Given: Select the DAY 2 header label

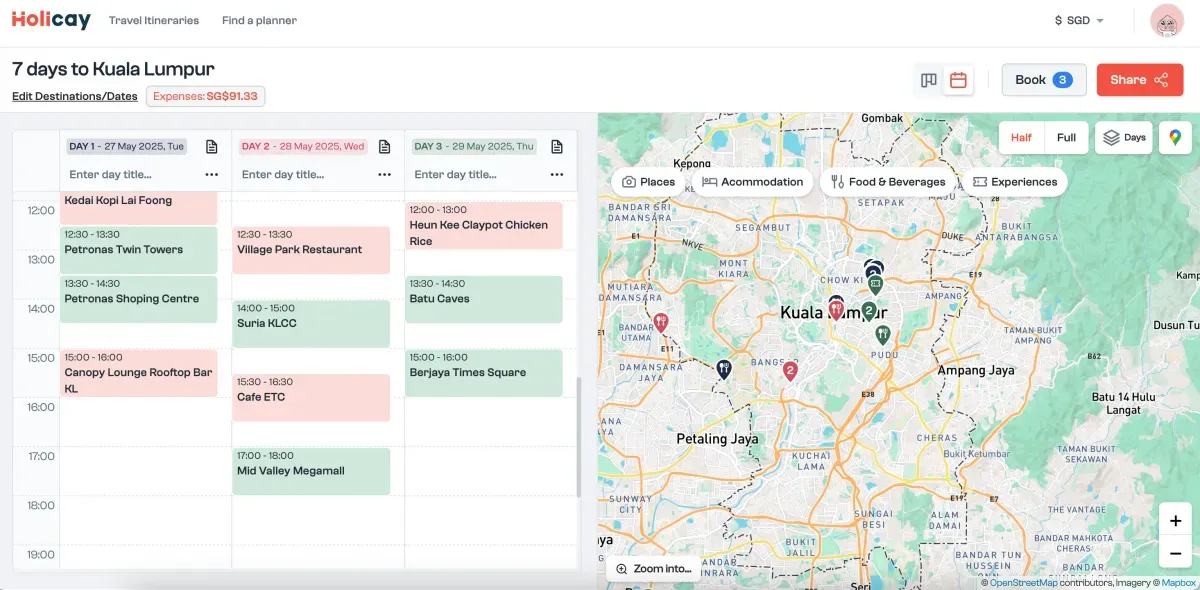Looking at the screenshot, I should [x=303, y=147].
